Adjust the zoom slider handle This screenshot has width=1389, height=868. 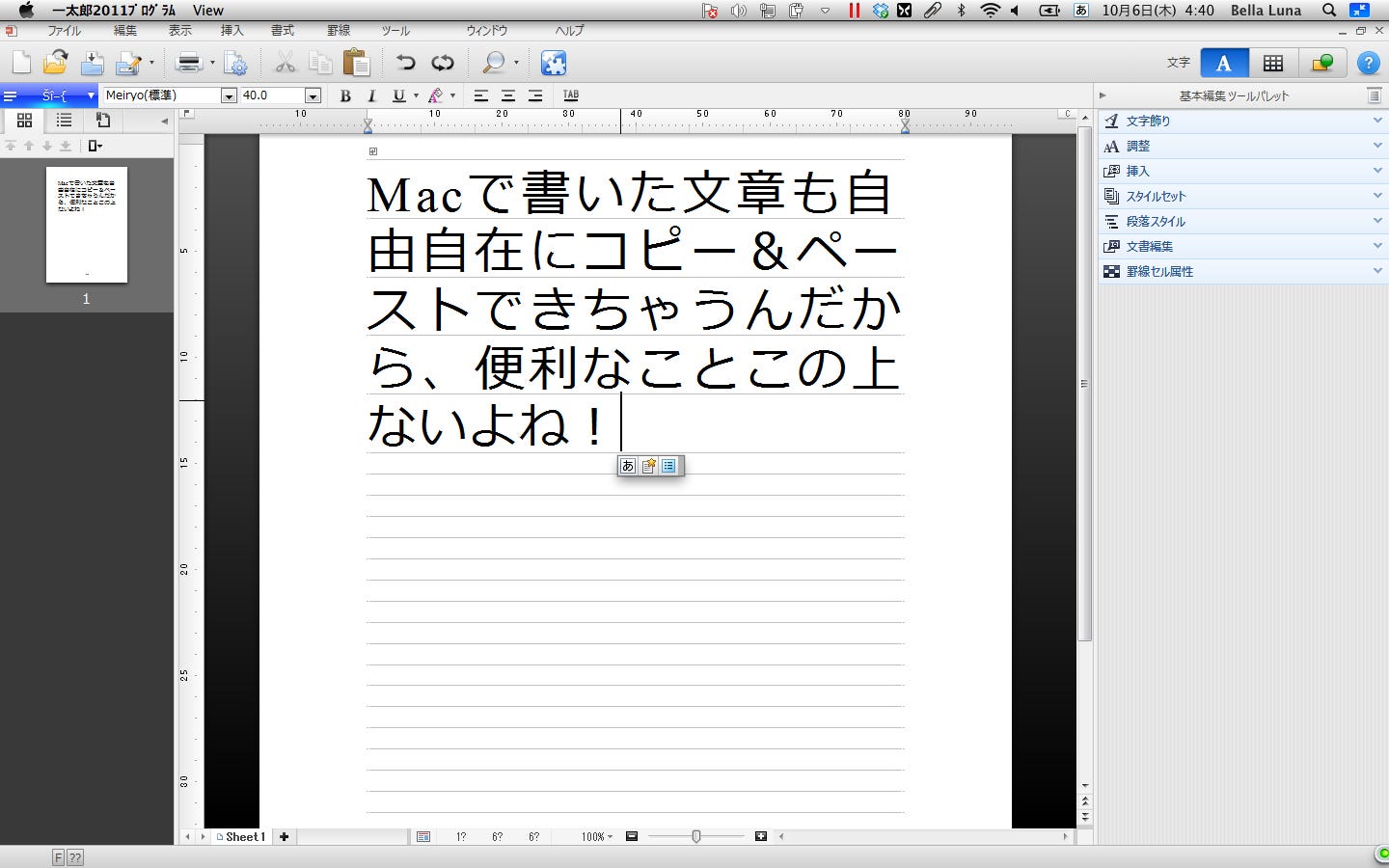696,837
